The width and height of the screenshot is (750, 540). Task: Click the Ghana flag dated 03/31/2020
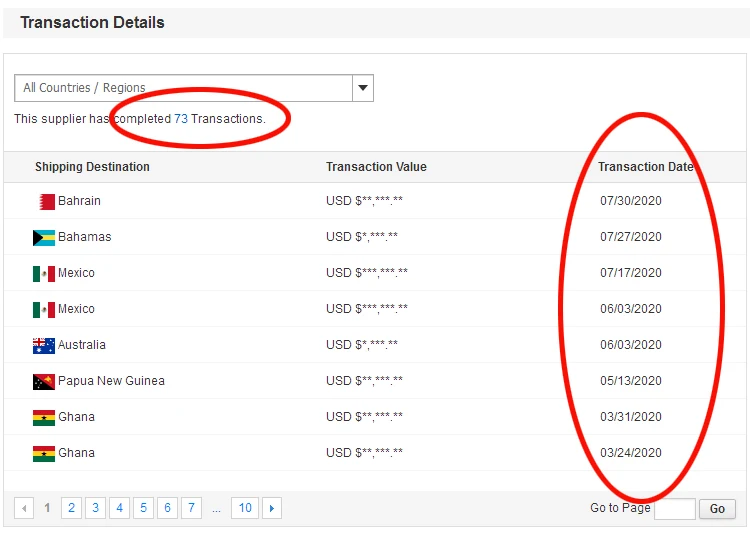pyautogui.click(x=44, y=418)
